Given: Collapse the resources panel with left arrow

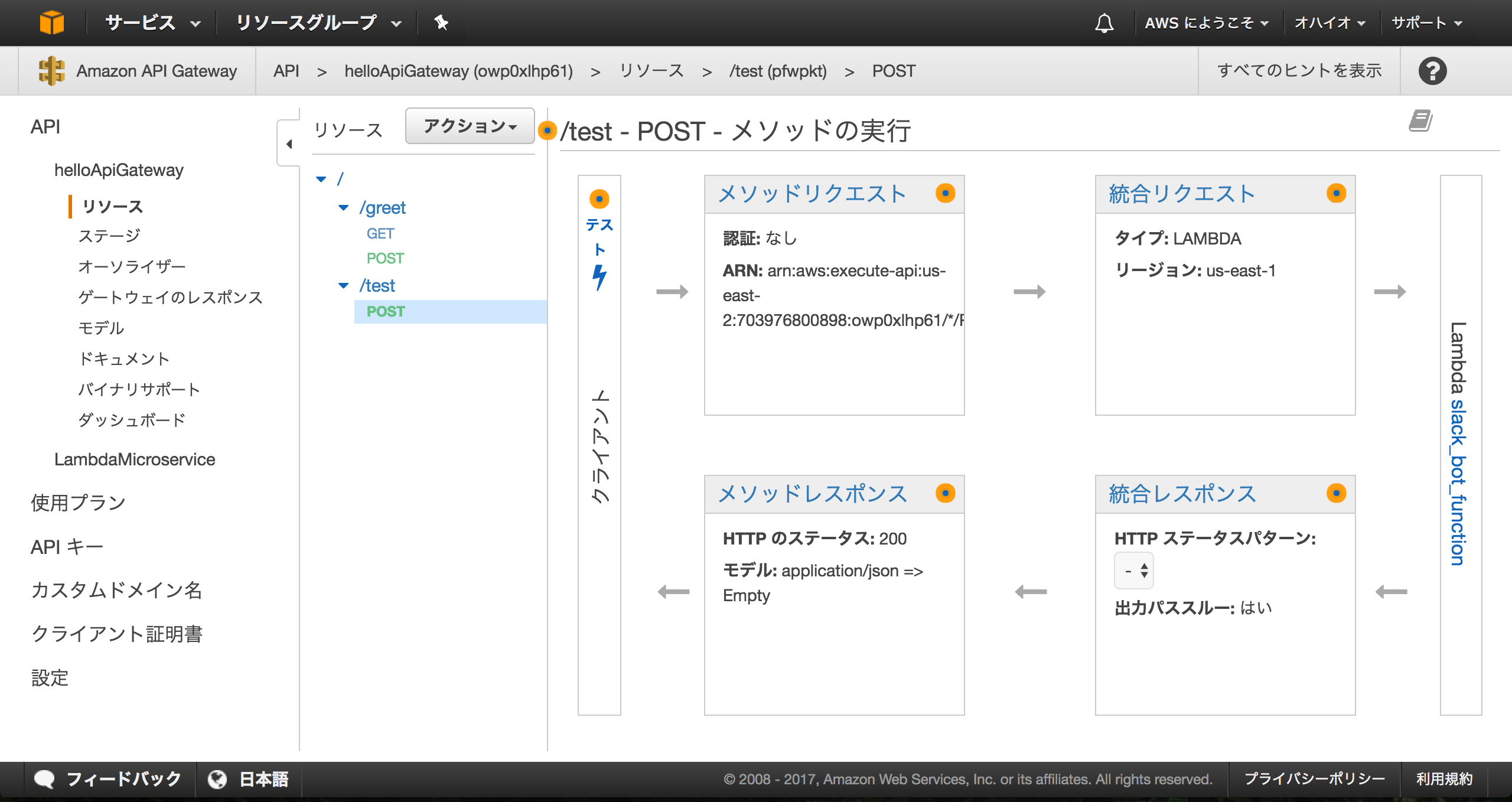Looking at the screenshot, I should pyautogui.click(x=289, y=144).
